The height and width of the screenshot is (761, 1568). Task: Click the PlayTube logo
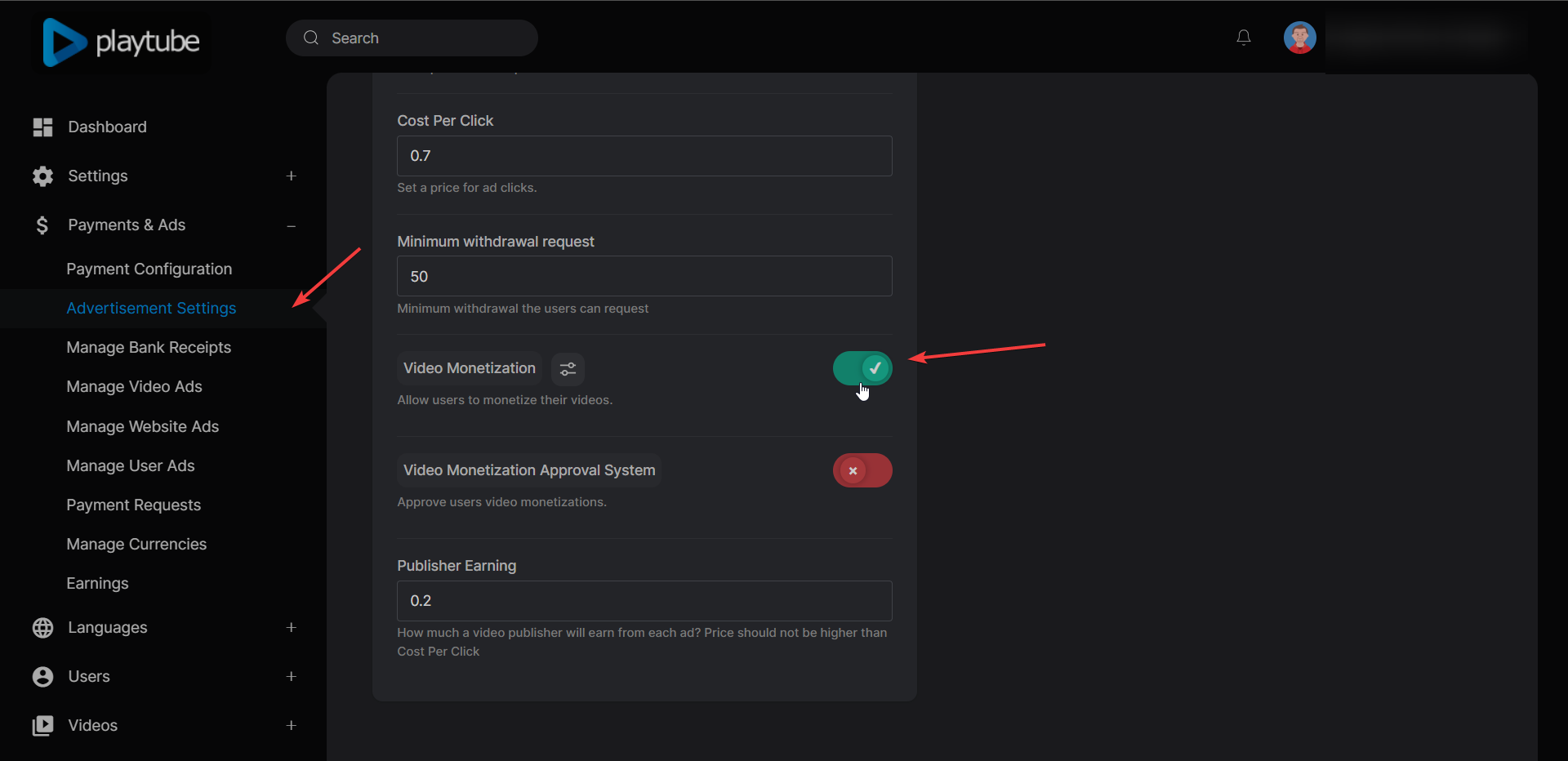pyautogui.click(x=121, y=42)
